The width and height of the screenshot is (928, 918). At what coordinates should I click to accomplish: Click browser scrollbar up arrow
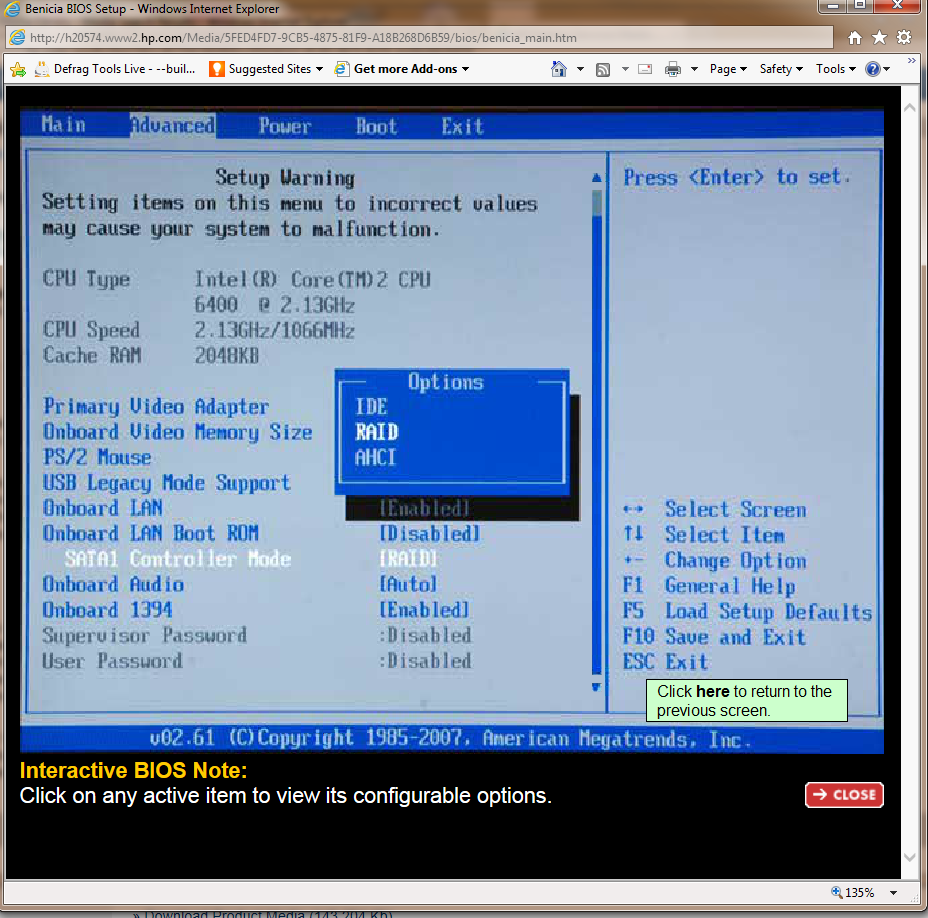pyautogui.click(x=910, y=108)
